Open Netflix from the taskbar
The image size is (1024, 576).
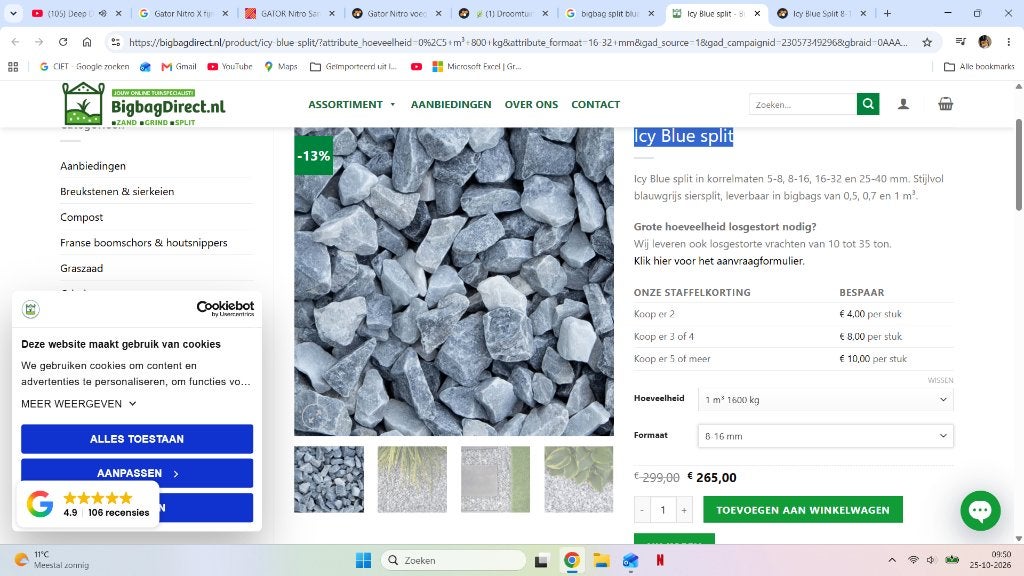(x=660, y=560)
